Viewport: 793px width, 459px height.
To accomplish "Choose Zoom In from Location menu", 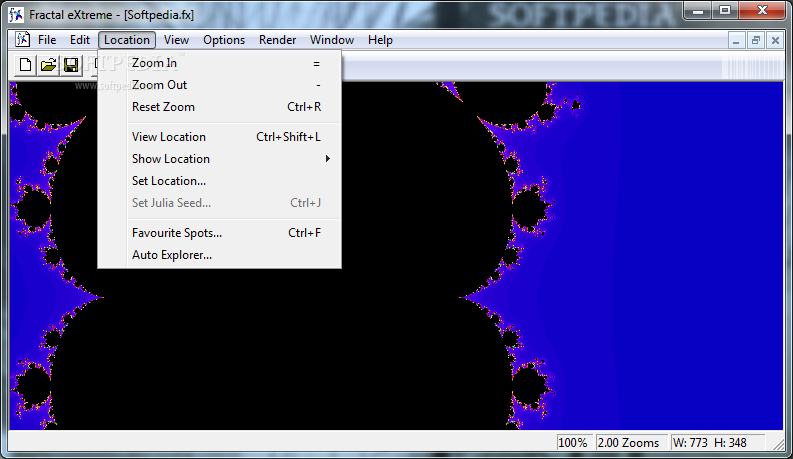I will 219,63.
